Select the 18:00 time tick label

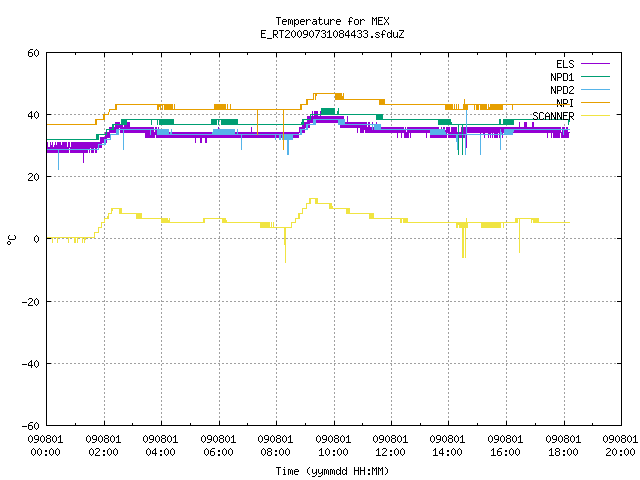click(564, 452)
